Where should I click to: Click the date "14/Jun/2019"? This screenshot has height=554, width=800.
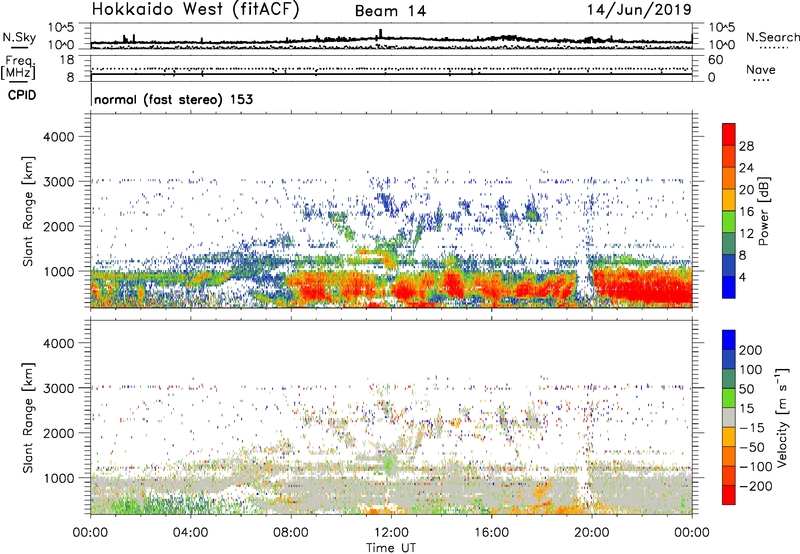tap(639, 9)
